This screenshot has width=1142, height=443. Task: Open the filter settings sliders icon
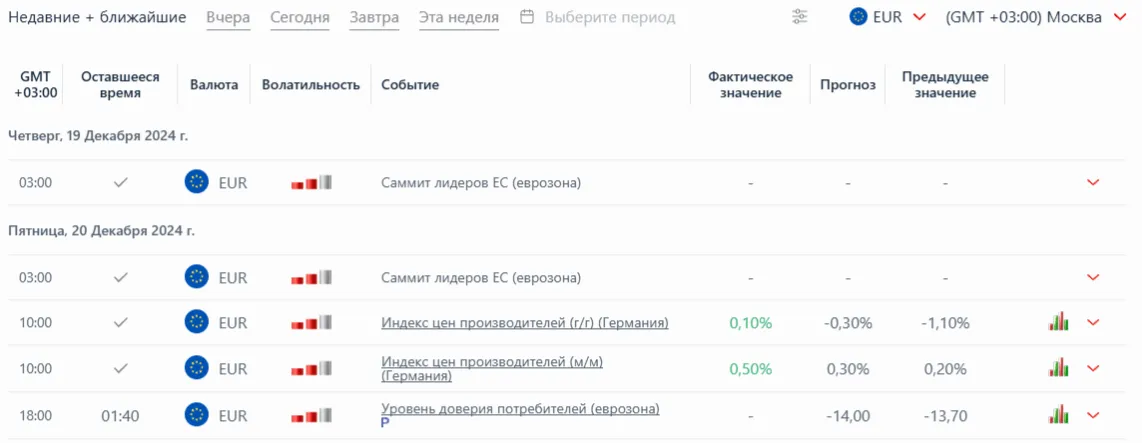tap(799, 17)
